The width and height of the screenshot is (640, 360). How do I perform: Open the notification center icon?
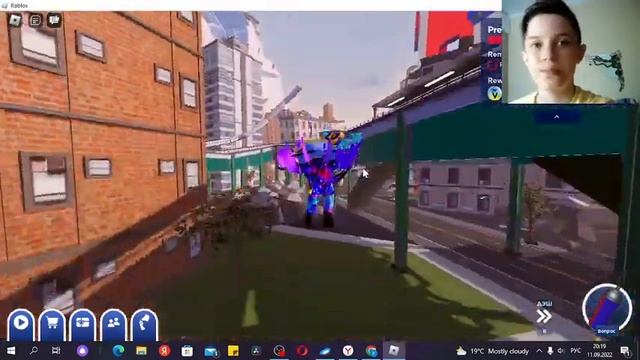[x=625, y=351]
